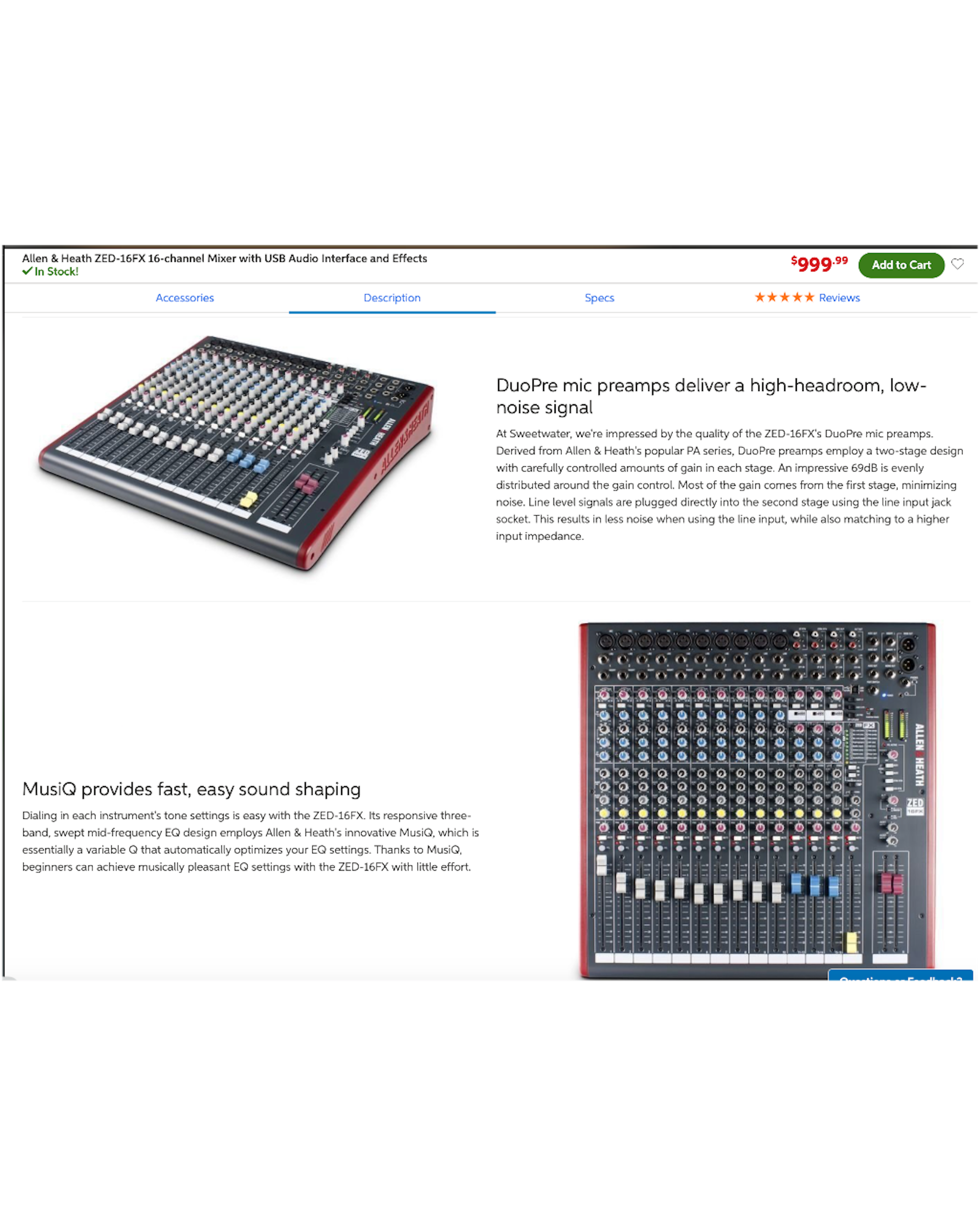Click the green In Stock checkmark

click(27, 271)
